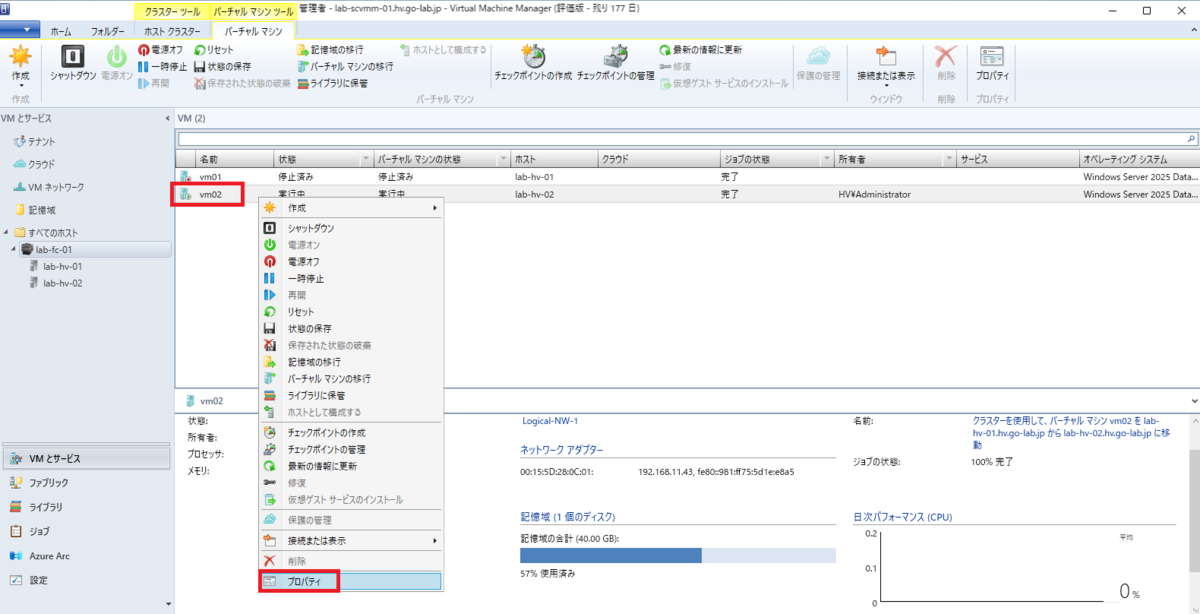Choose チェックポイントの作成 in the context menu
The image size is (1200, 614).
pos(351,433)
